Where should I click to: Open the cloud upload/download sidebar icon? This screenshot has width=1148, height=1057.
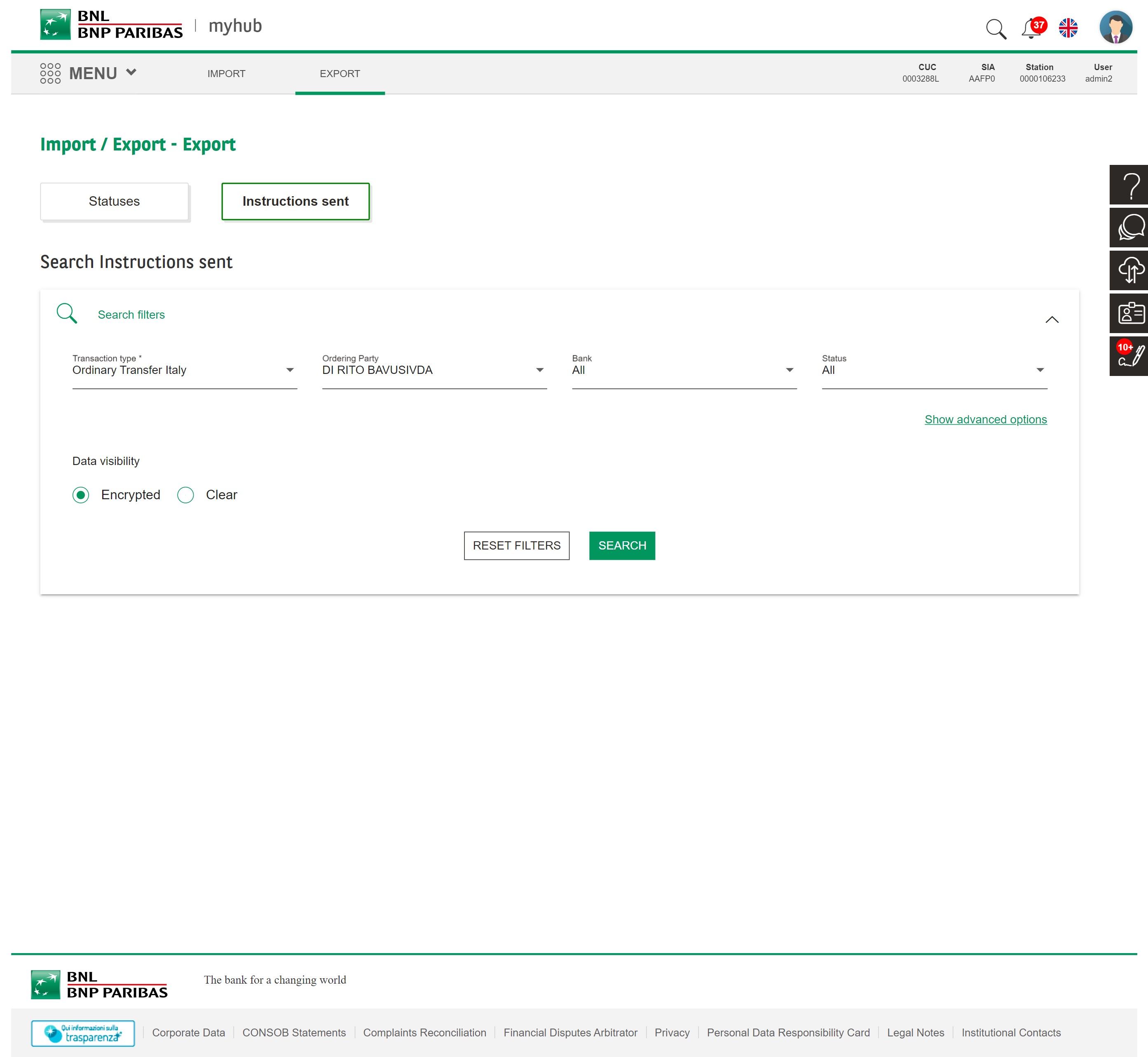pos(1129,270)
